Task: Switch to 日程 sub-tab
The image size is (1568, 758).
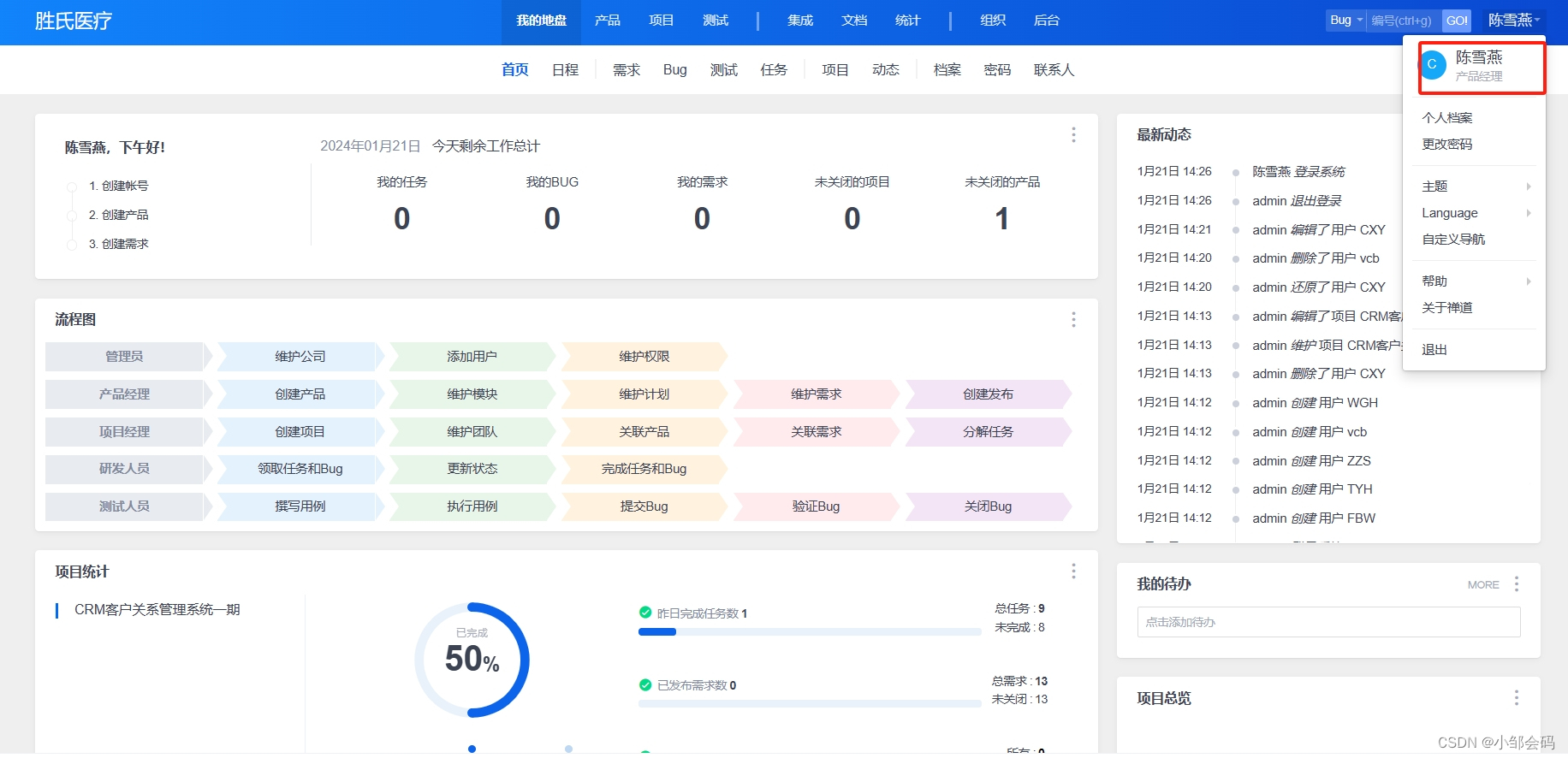Action: tap(566, 70)
